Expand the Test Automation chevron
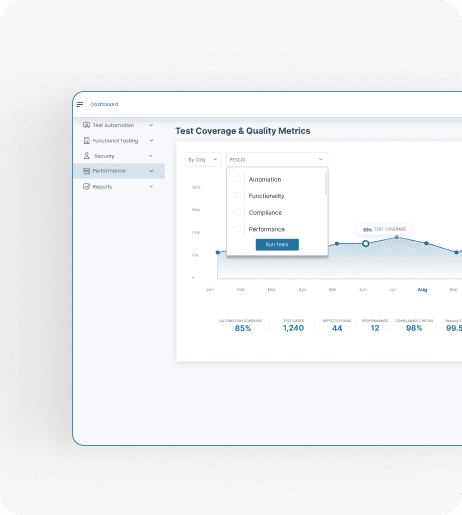 [x=151, y=125]
